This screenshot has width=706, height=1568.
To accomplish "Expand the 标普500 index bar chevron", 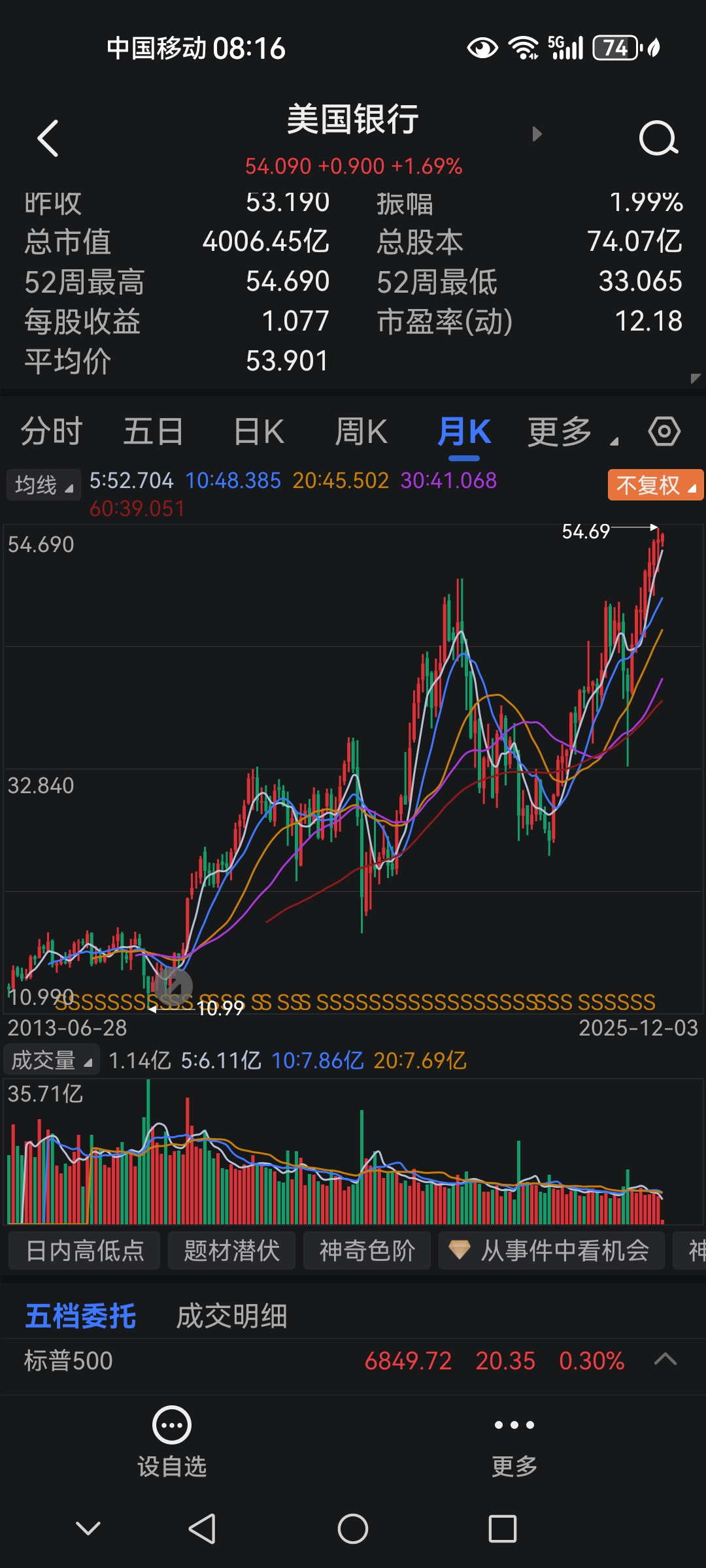I will [665, 1360].
